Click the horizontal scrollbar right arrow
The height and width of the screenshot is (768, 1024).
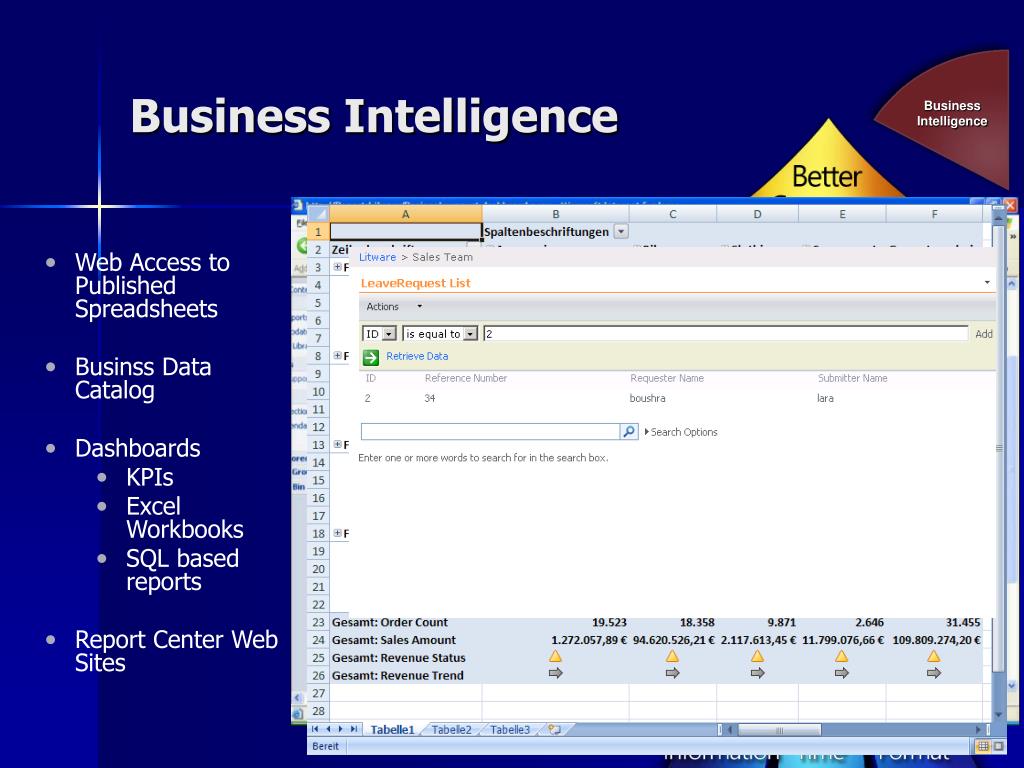tap(978, 729)
